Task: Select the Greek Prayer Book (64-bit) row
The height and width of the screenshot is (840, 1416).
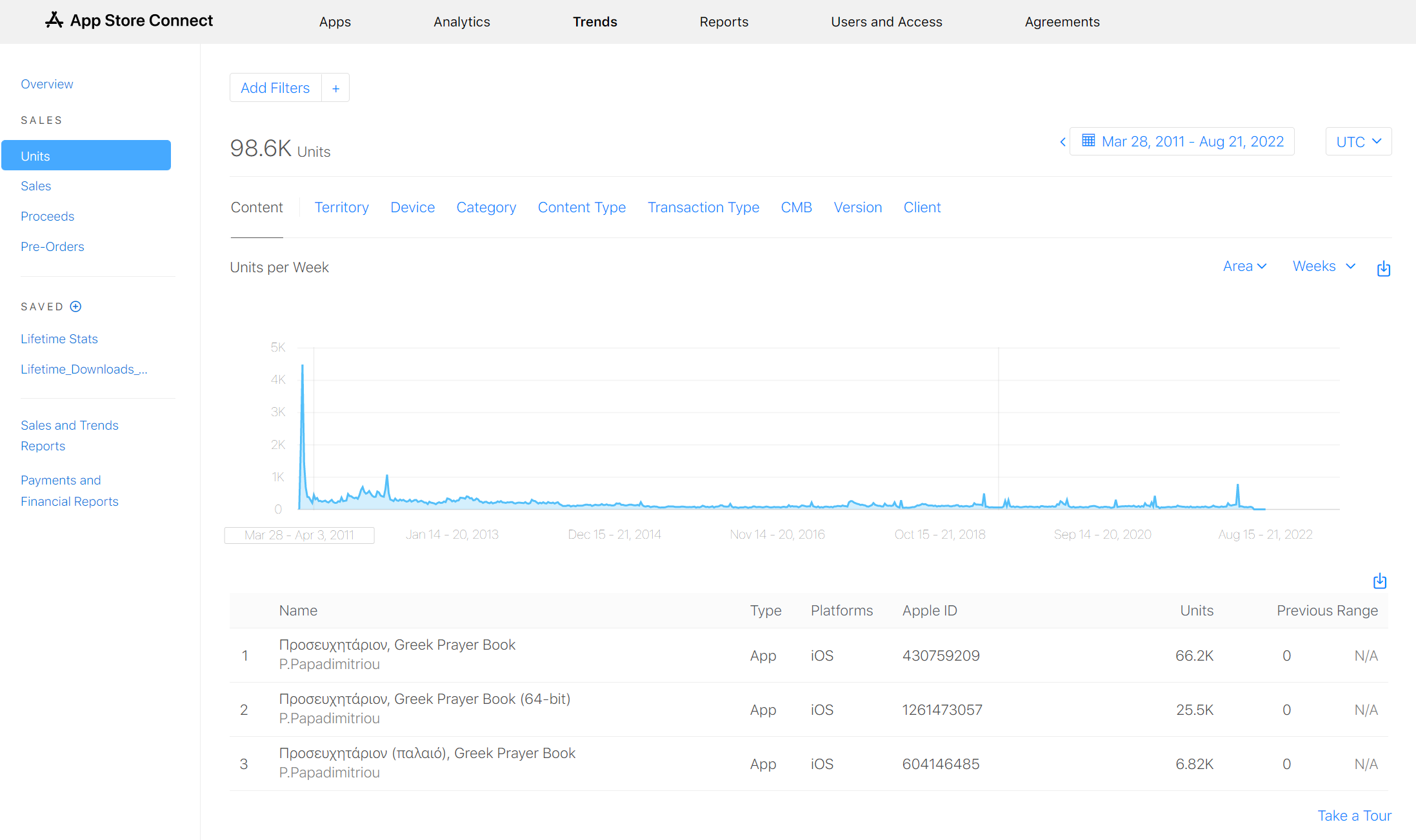Action: (x=424, y=709)
